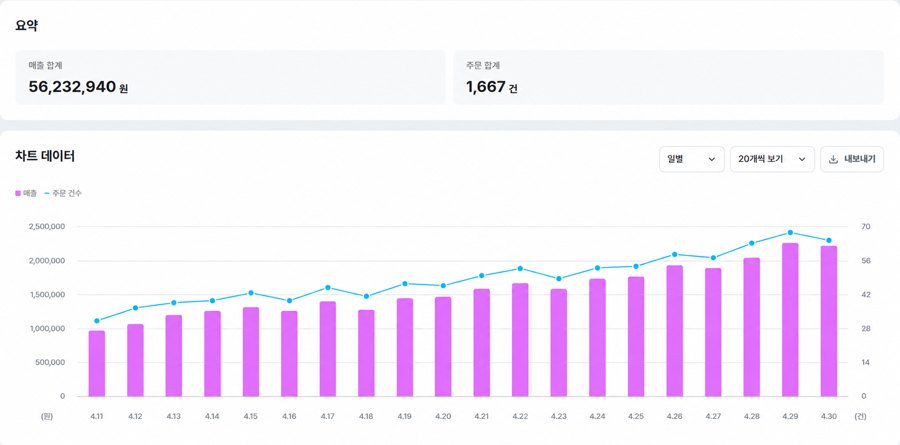The width and height of the screenshot is (900, 445).
Task: Click the 500,000 axis label
Action: tap(49, 362)
